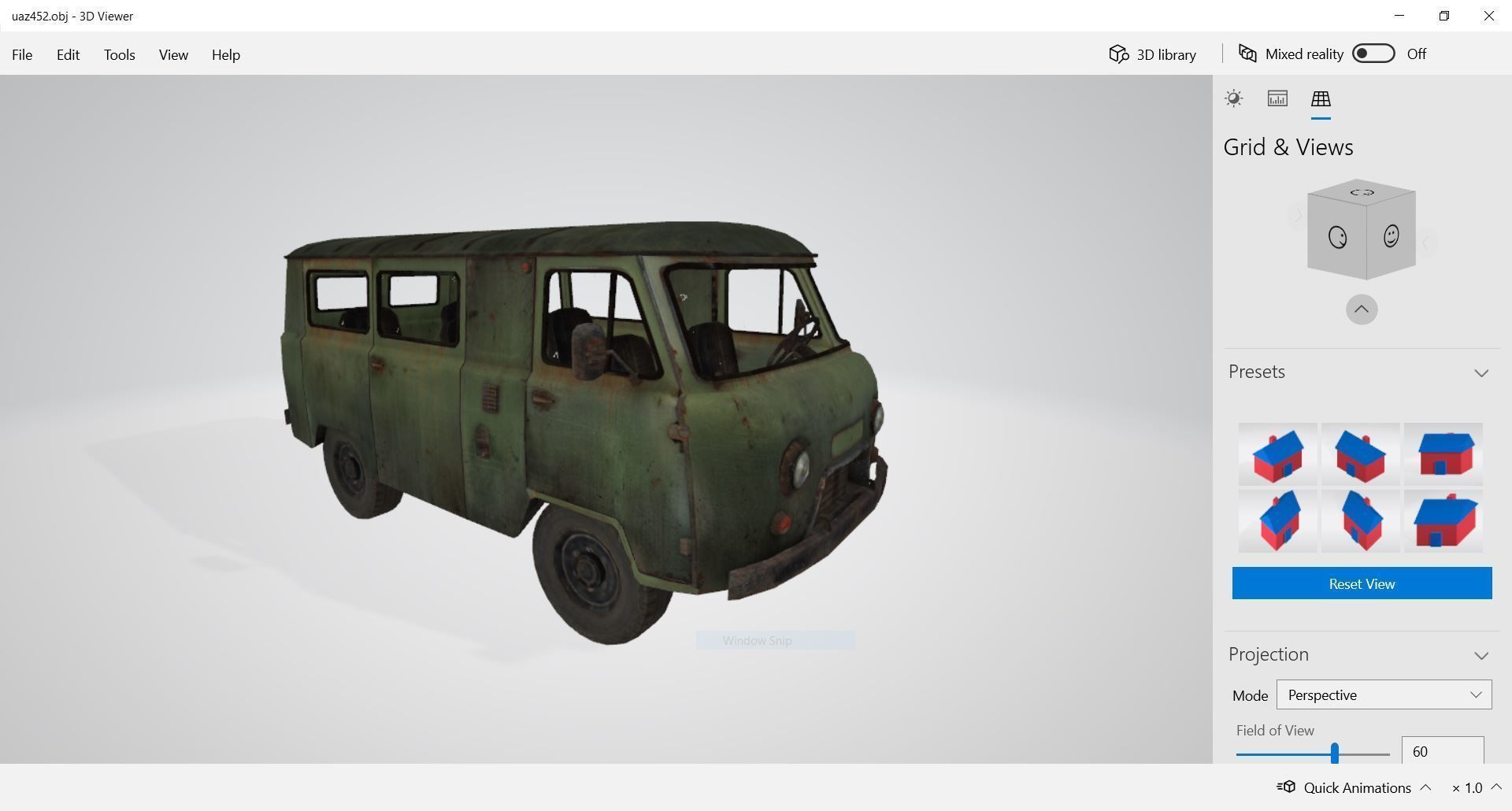The height and width of the screenshot is (811, 1512).
Task: Click the 3D library cube icon
Action: point(1119,54)
